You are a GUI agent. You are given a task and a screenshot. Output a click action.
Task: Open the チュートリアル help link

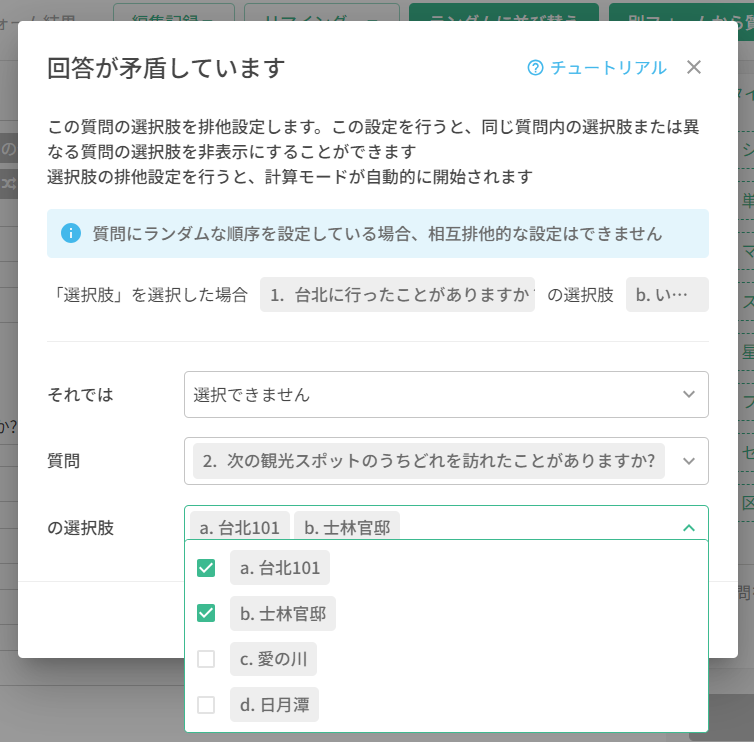click(597, 68)
